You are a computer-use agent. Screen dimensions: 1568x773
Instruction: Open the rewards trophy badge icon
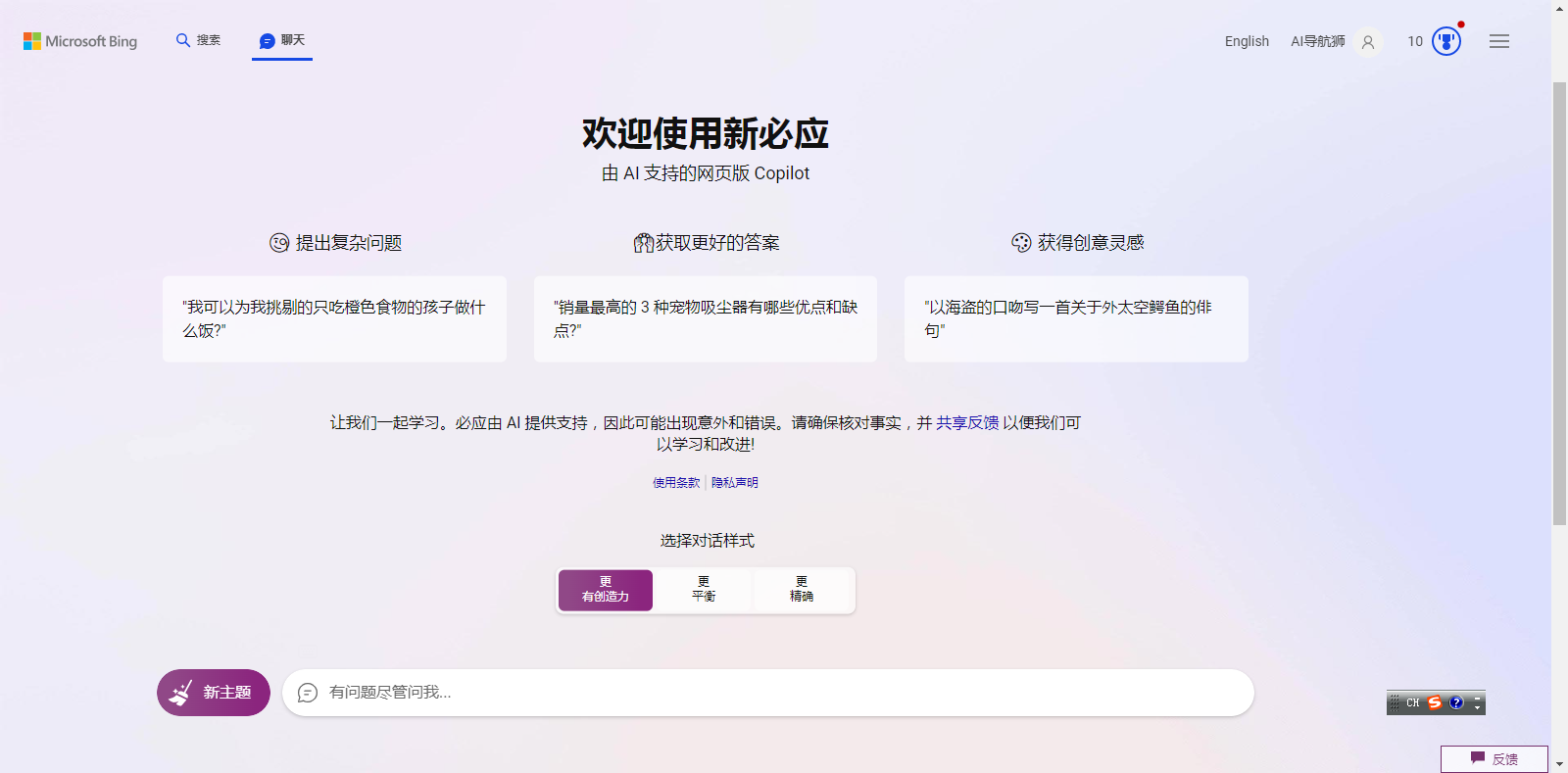tap(1446, 41)
